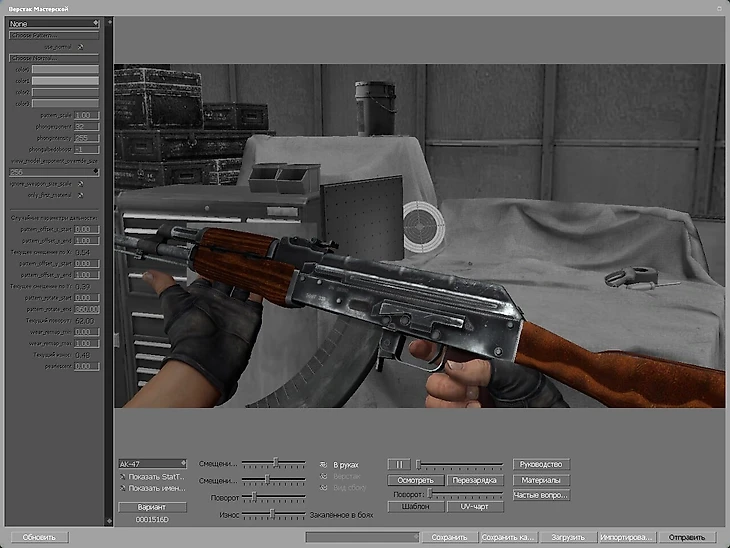Select the В руках view radio option

[x=323, y=465]
